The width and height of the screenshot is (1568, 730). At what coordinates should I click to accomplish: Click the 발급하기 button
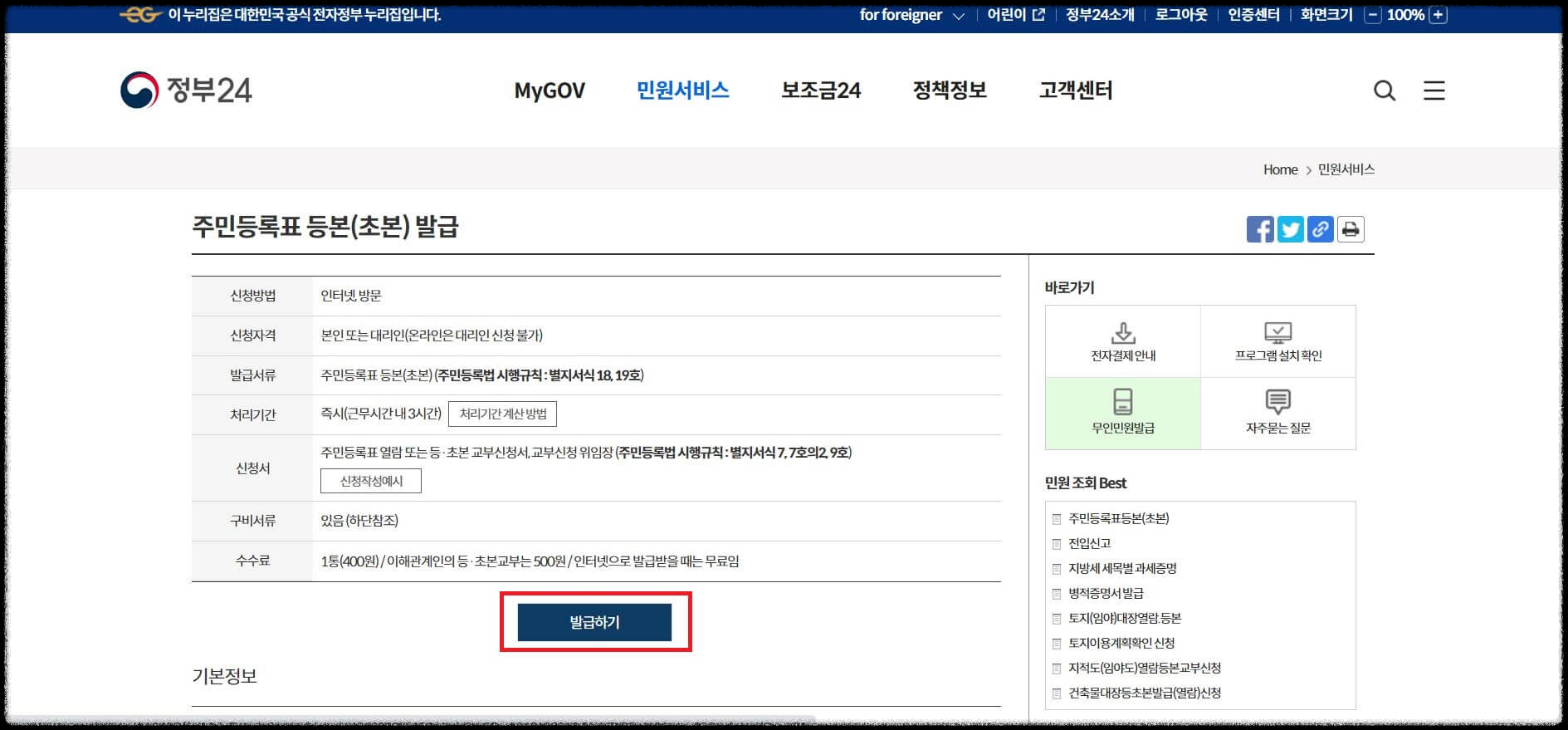click(x=594, y=622)
